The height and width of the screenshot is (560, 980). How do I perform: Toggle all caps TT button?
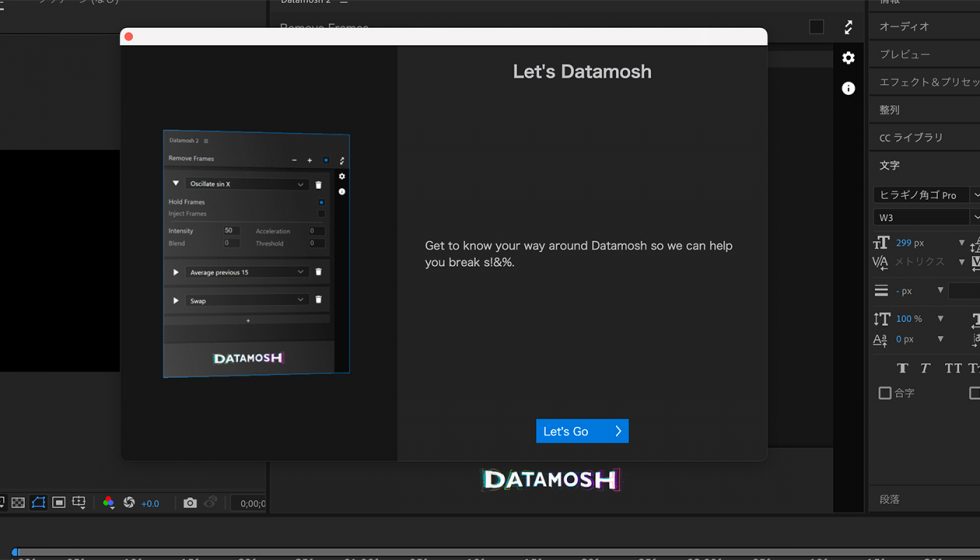coord(953,368)
